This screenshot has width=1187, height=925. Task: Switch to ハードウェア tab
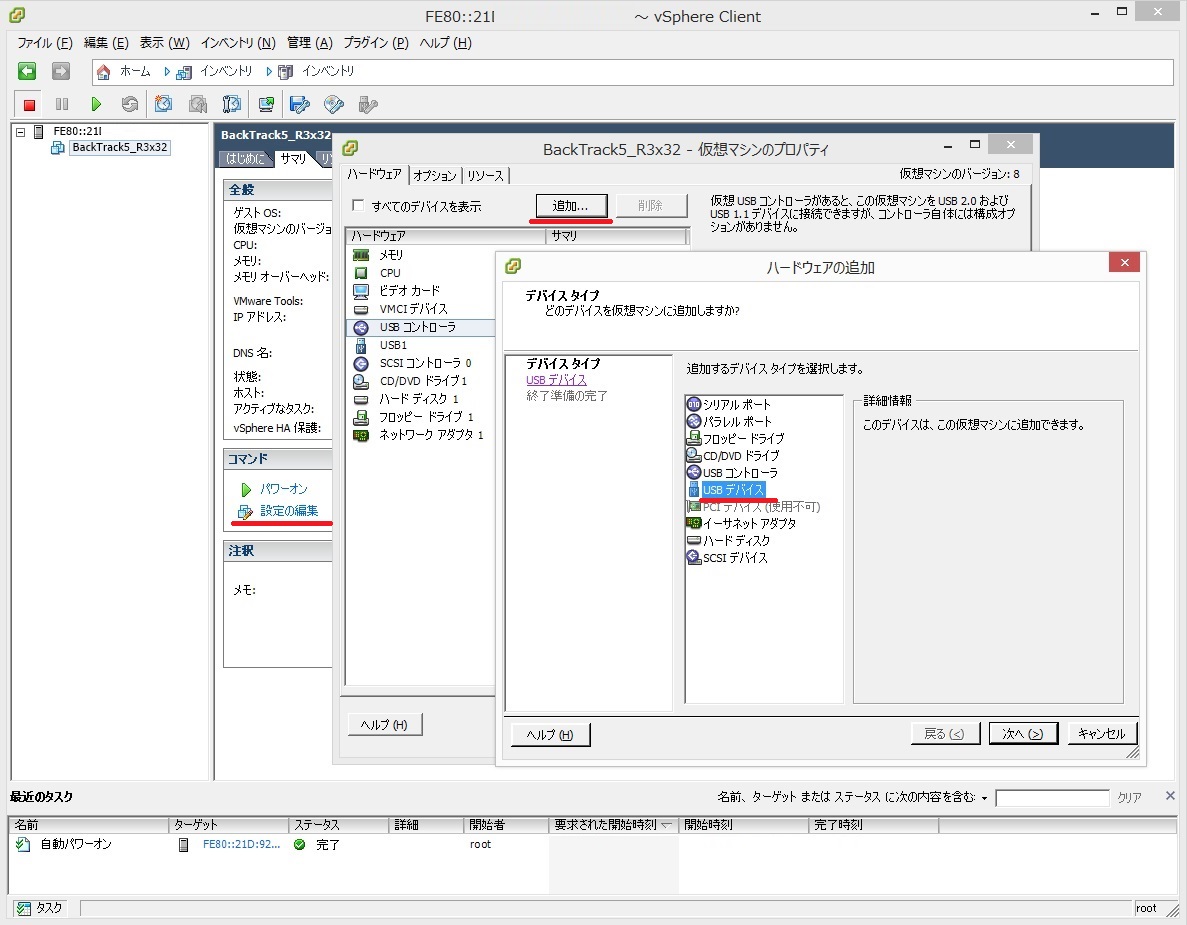coord(374,174)
